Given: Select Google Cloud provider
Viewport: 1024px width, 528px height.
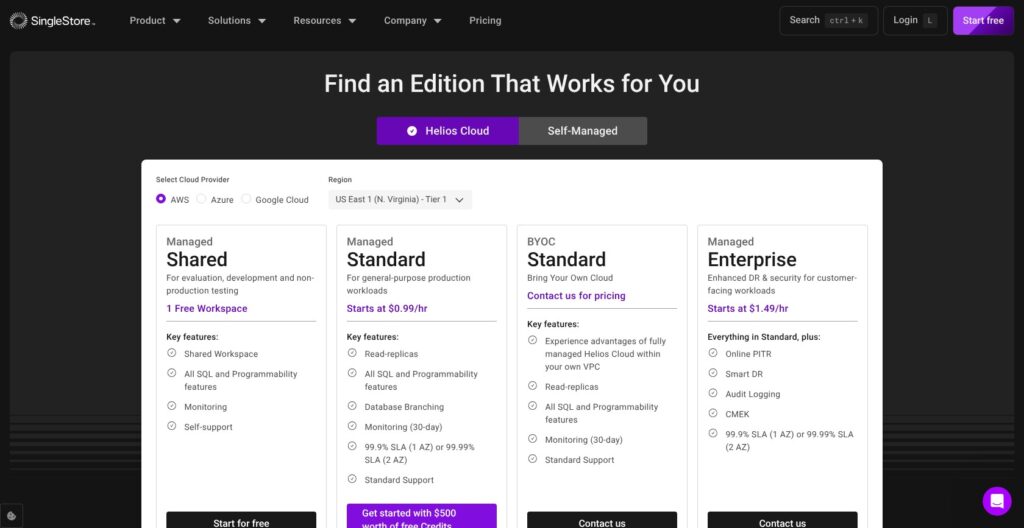Looking at the screenshot, I should coord(246,199).
